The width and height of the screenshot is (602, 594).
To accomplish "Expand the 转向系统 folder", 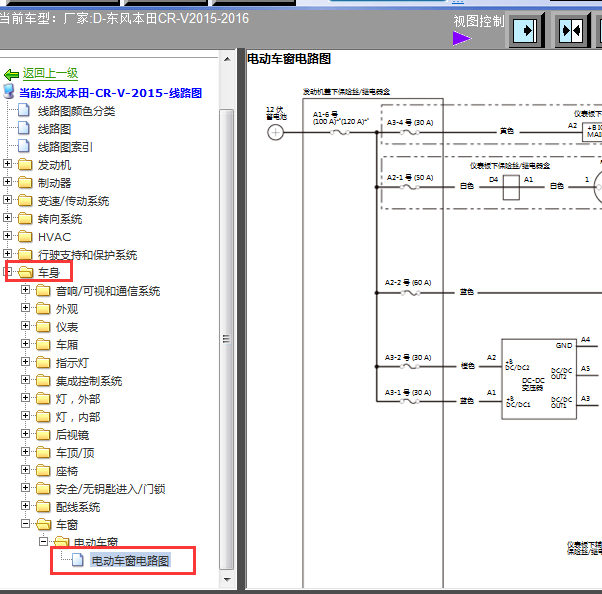I will coord(7,218).
